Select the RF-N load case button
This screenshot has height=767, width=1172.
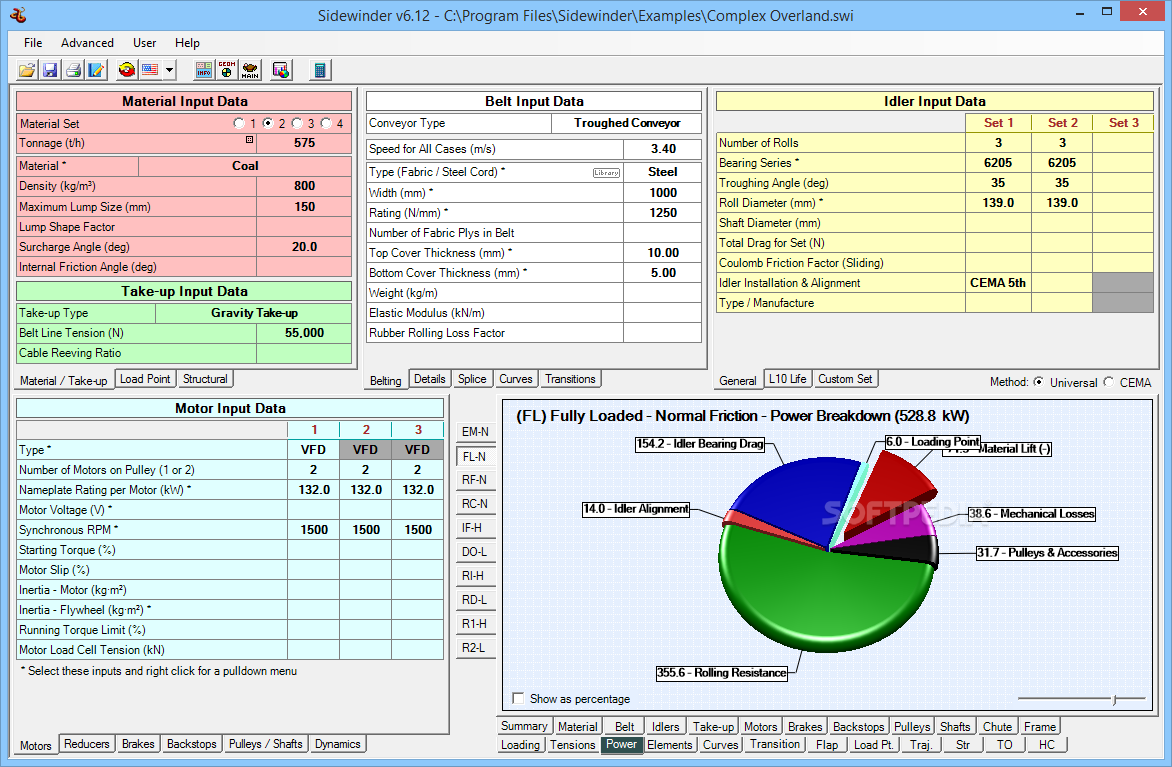coord(475,480)
